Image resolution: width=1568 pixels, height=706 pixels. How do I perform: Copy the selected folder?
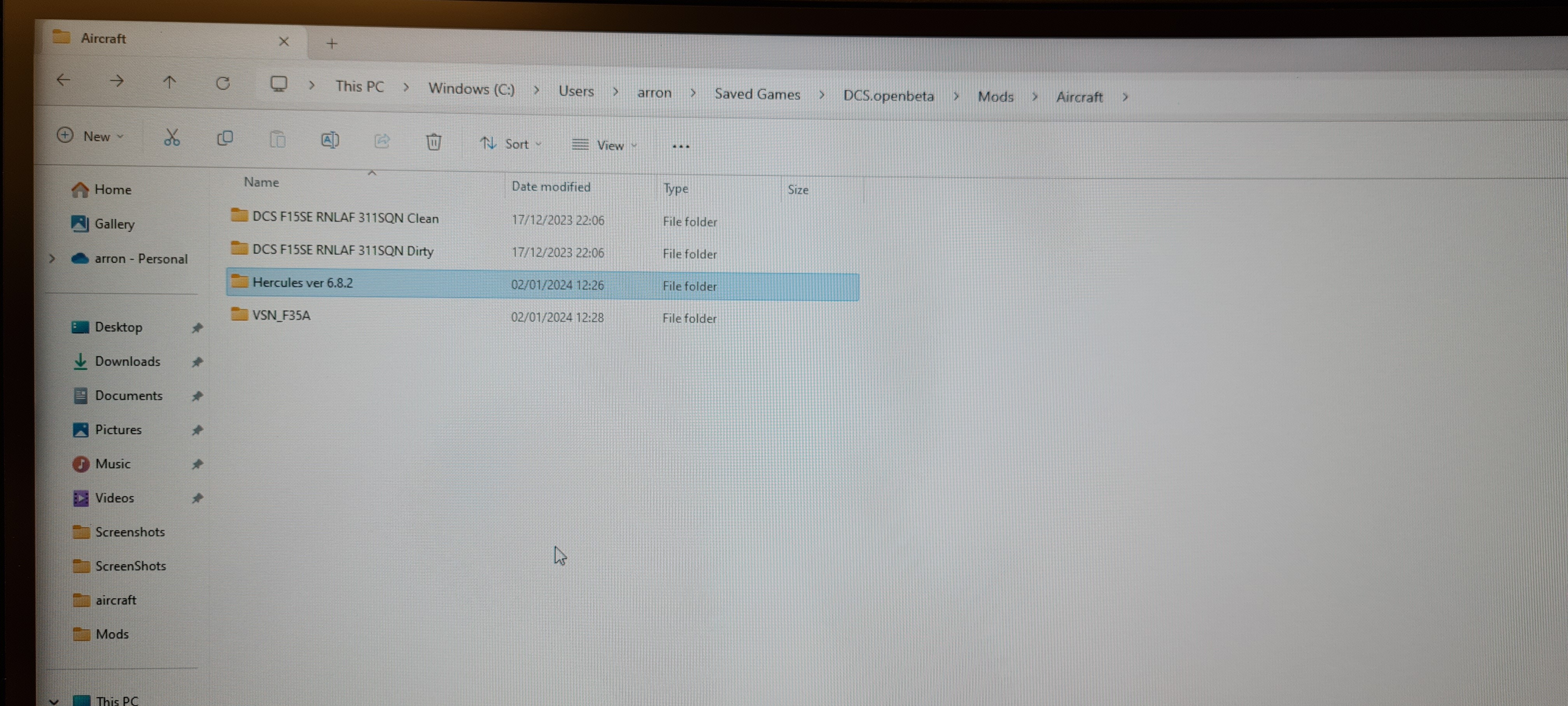225,139
